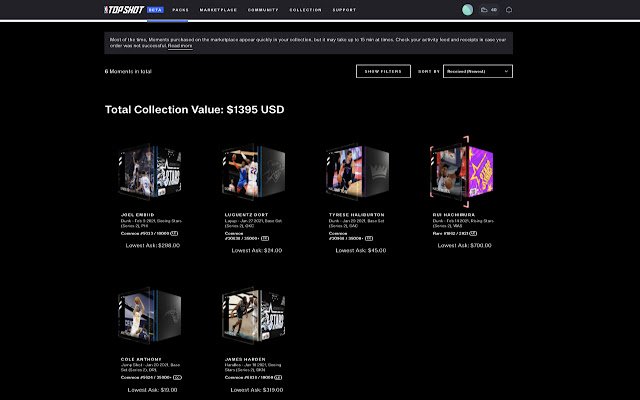Click the LUGUENTZ DORT player name

coord(246,215)
